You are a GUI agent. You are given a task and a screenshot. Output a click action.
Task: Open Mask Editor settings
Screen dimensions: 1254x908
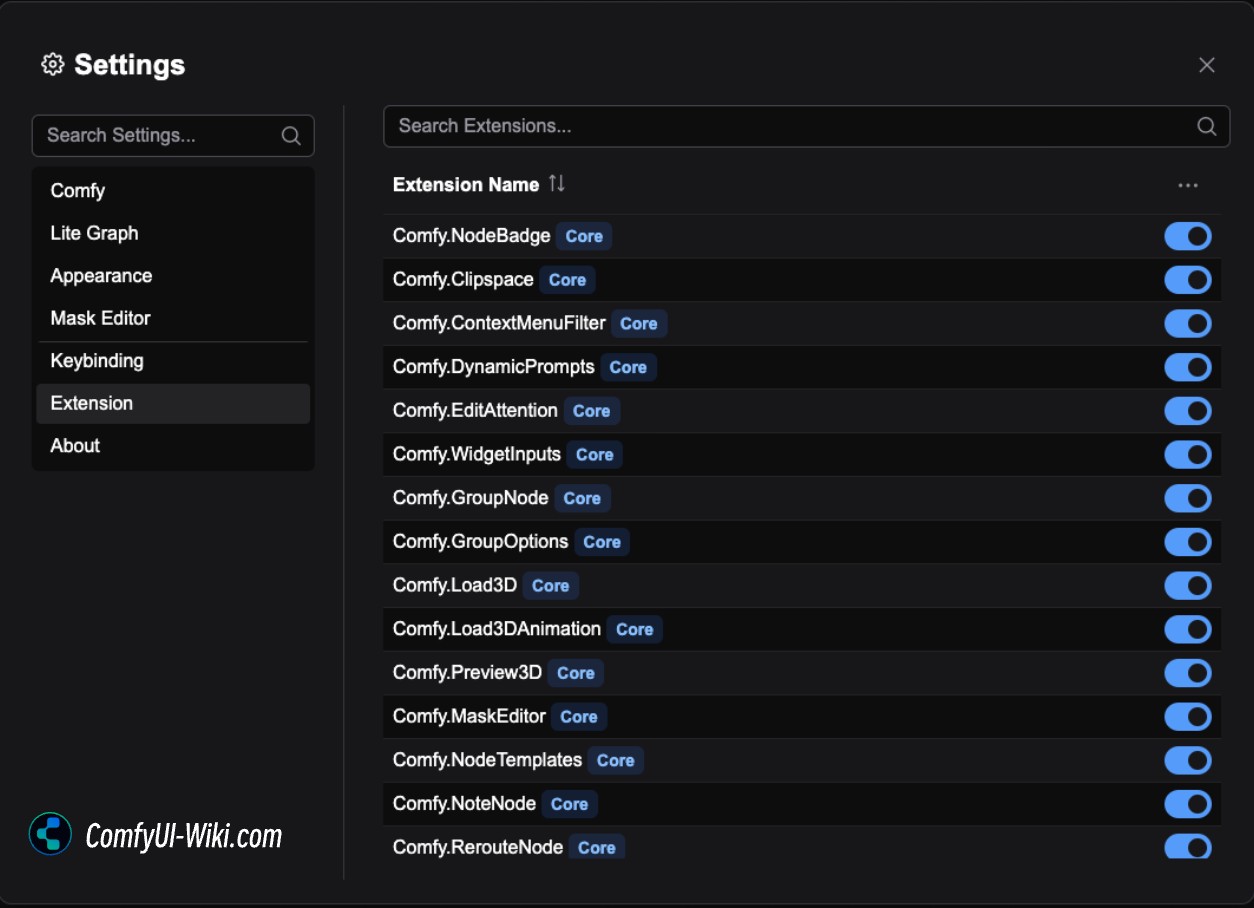(173, 318)
